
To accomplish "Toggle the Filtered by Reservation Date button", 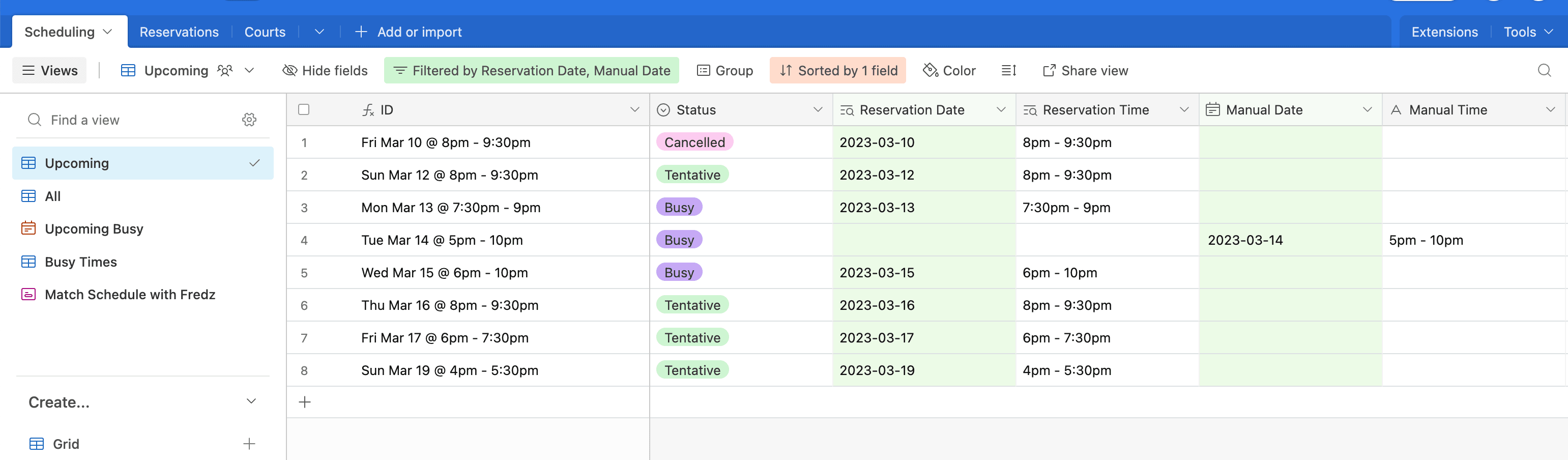I will [x=531, y=70].
